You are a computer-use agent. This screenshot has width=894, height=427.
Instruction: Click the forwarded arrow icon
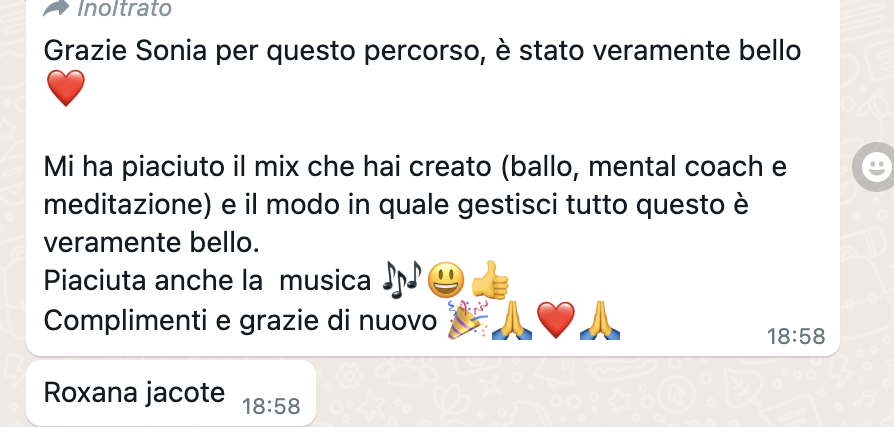[x=56, y=7]
